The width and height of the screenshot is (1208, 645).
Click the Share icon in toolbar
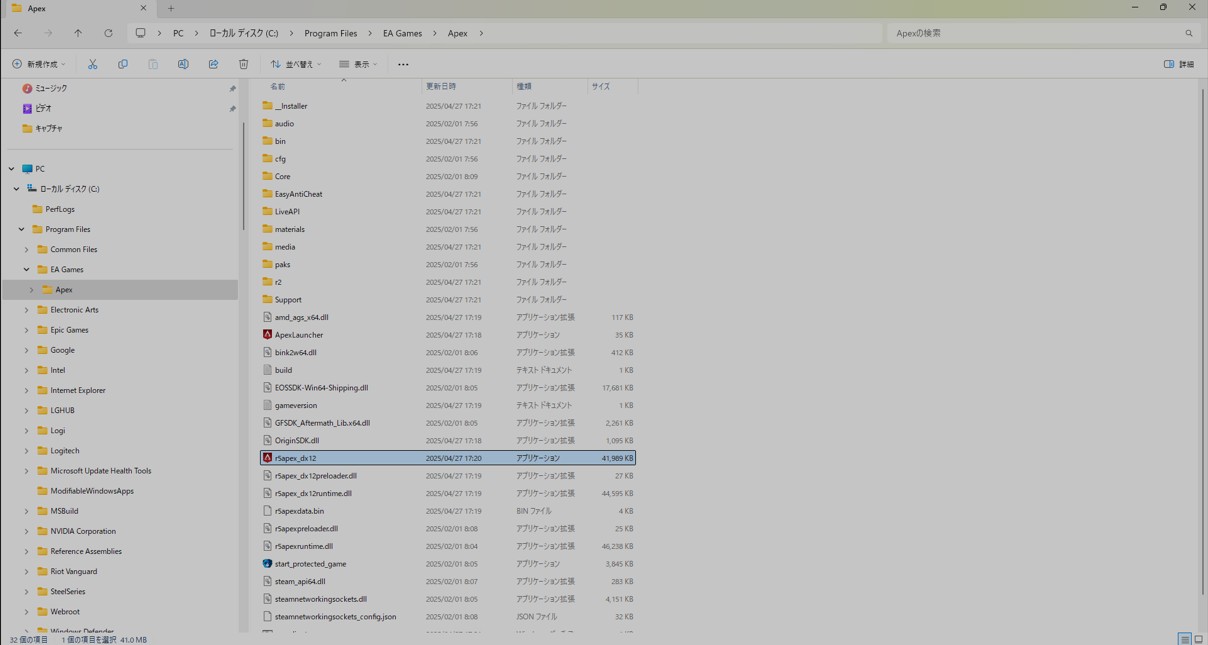pos(213,64)
